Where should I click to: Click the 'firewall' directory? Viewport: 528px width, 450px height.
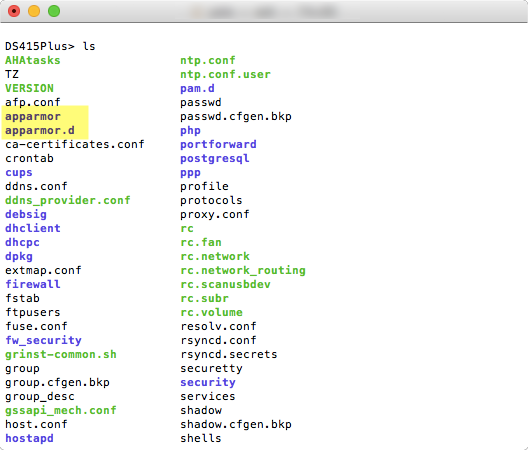(x=33, y=284)
